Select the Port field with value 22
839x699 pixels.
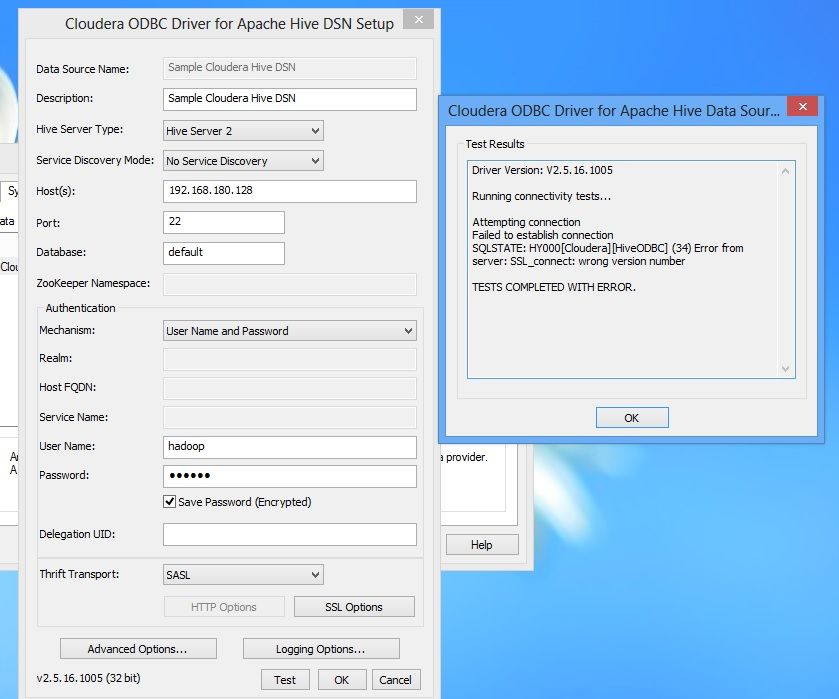coord(224,222)
